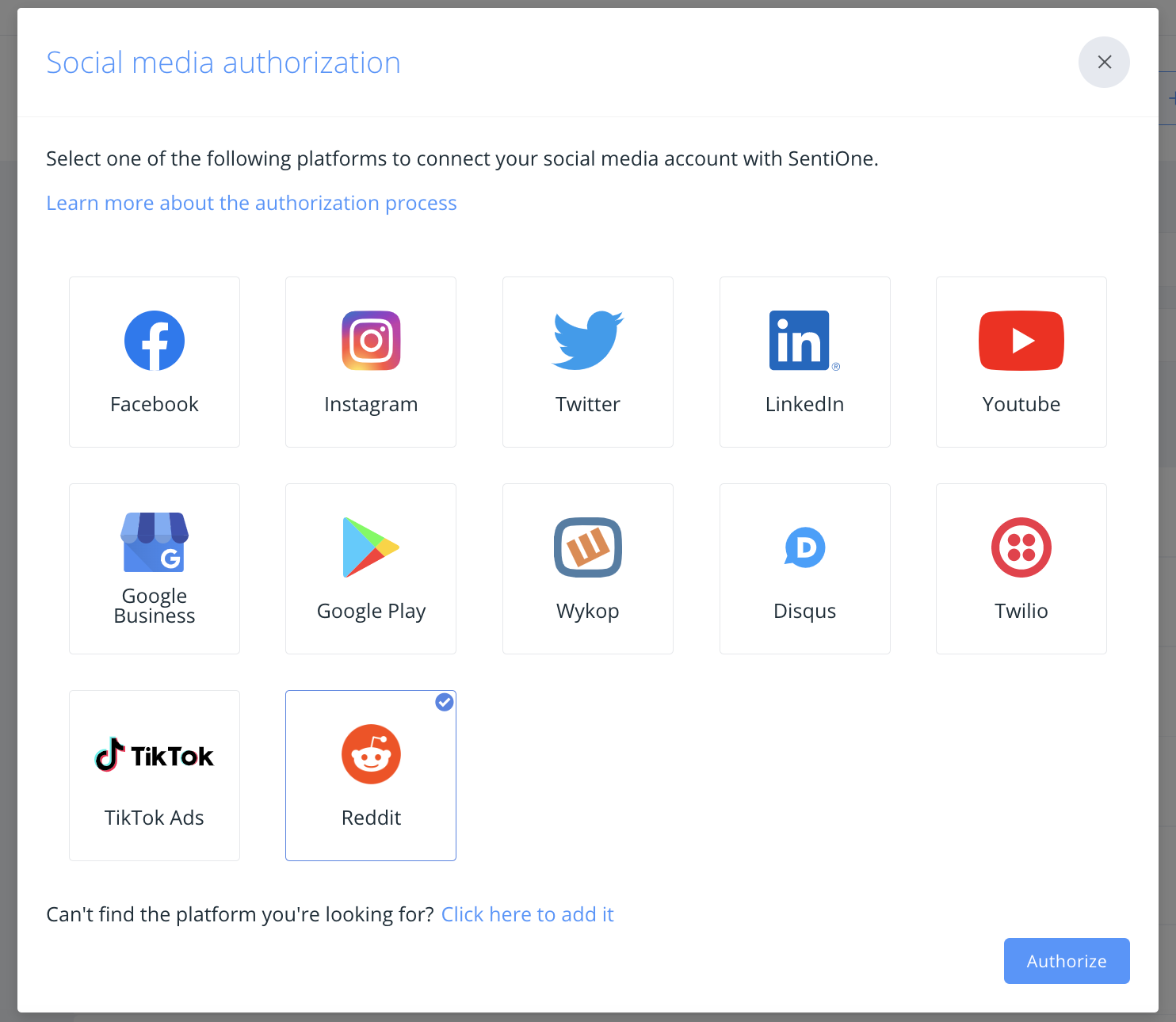Pick the Twilio red circle icon
The height and width of the screenshot is (1022, 1176).
tap(1021, 547)
